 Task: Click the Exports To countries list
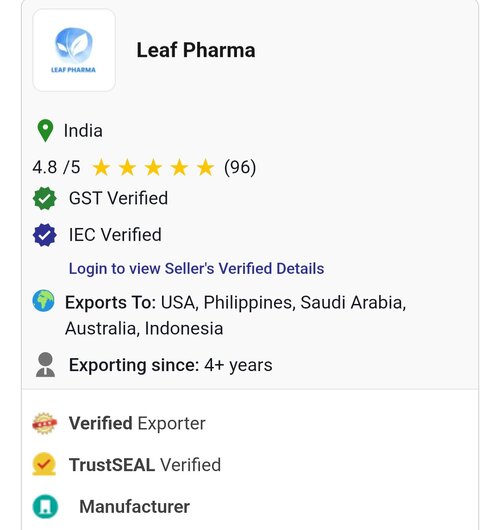[235, 315]
